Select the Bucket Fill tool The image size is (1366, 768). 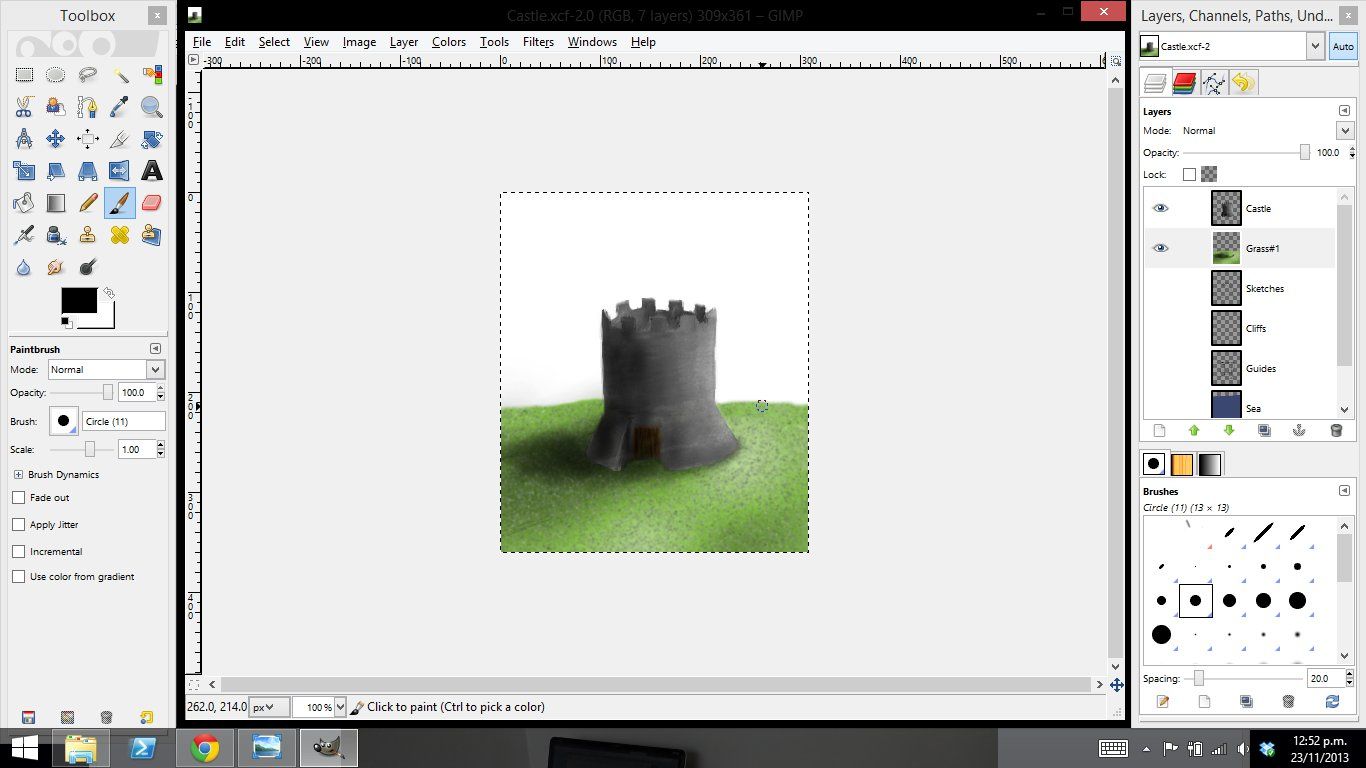coord(25,202)
